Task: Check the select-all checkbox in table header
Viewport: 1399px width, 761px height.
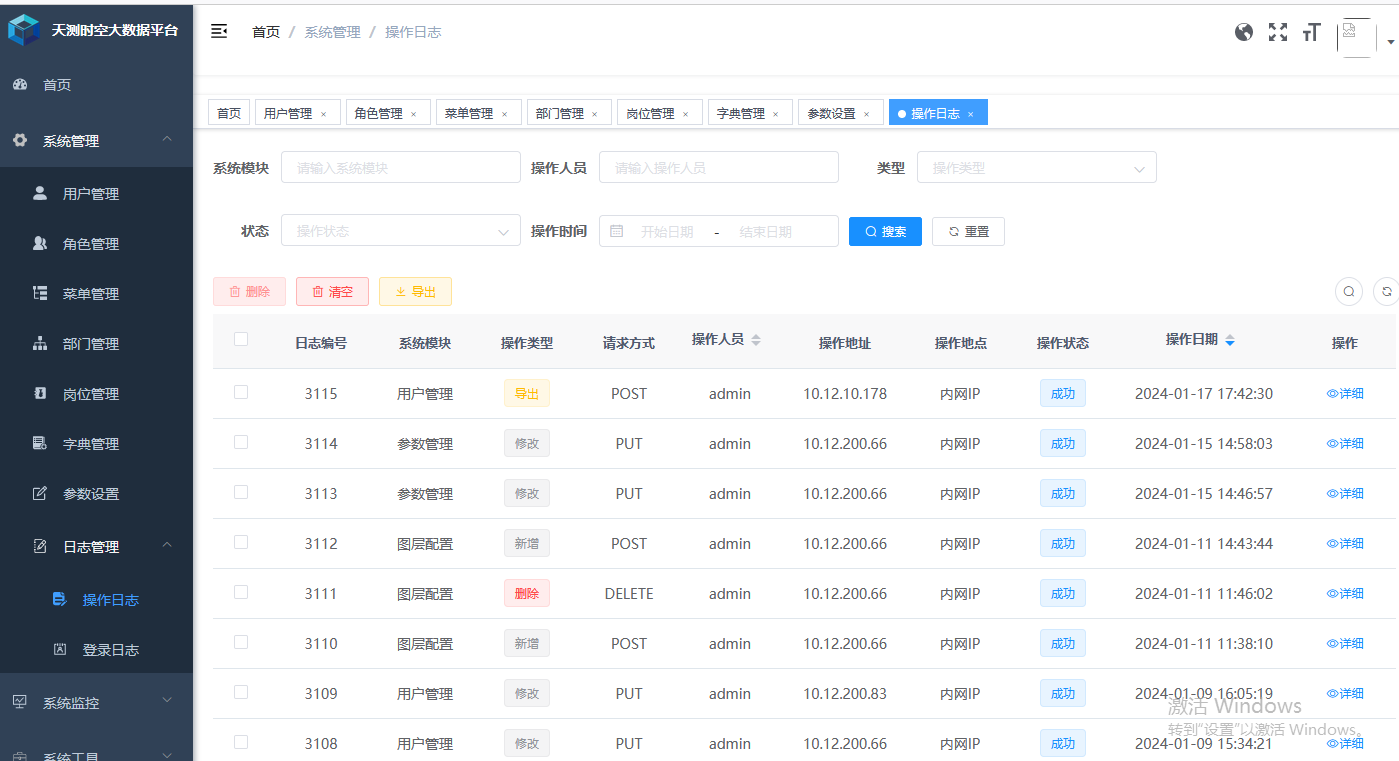Action: coord(240,339)
